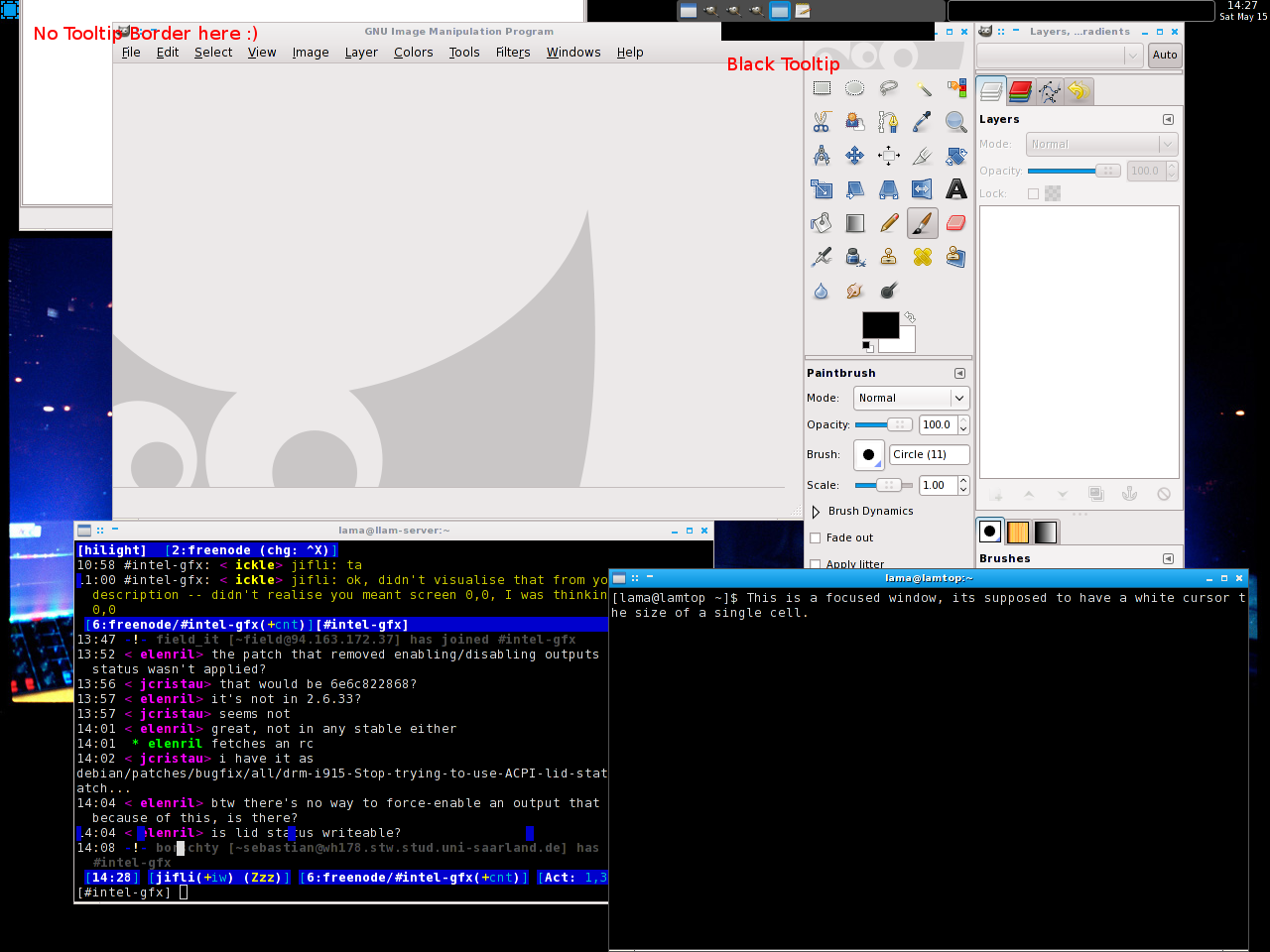Click the Circle (11) brush name field
This screenshot has height=952, width=1270.
coord(929,455)
